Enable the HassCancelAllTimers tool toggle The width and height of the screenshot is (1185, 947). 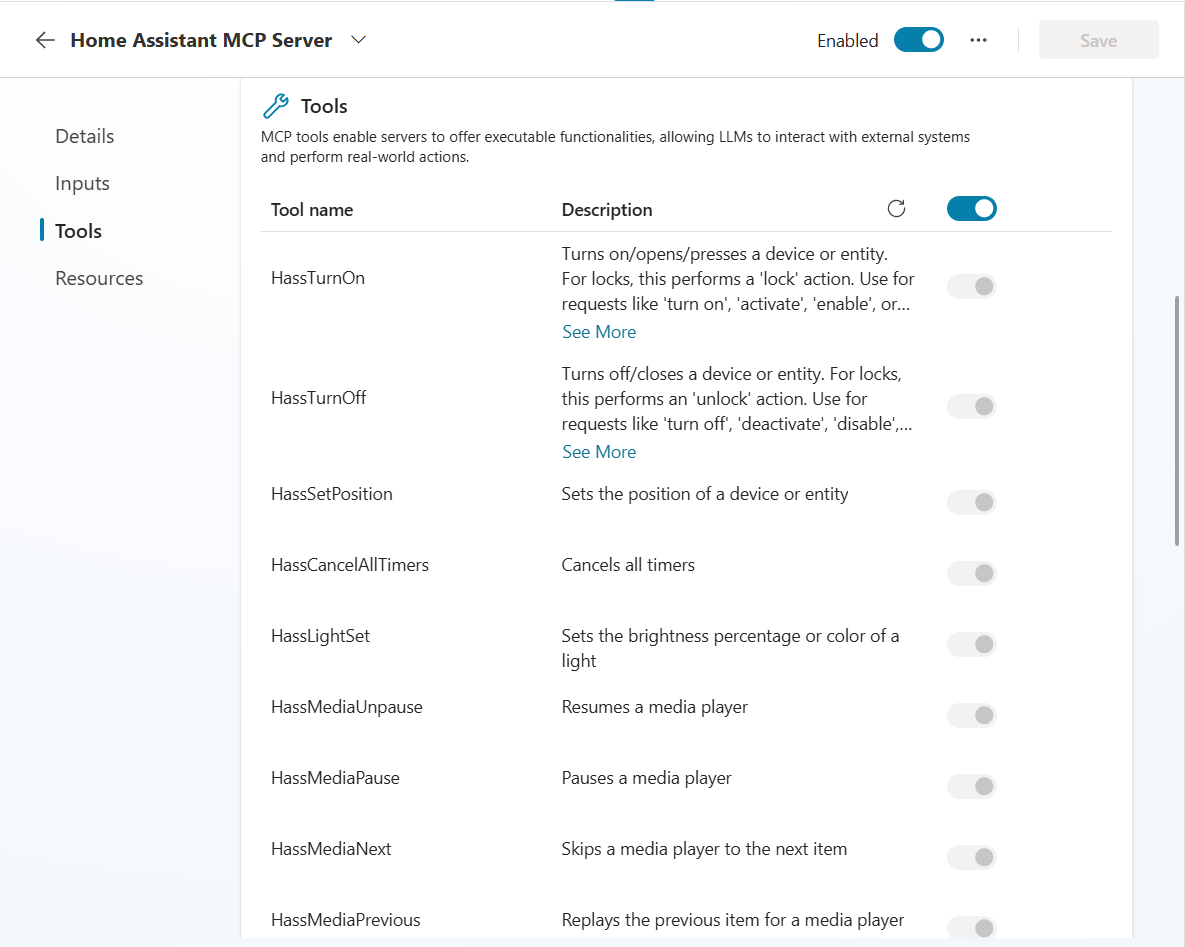click(971, 574)
